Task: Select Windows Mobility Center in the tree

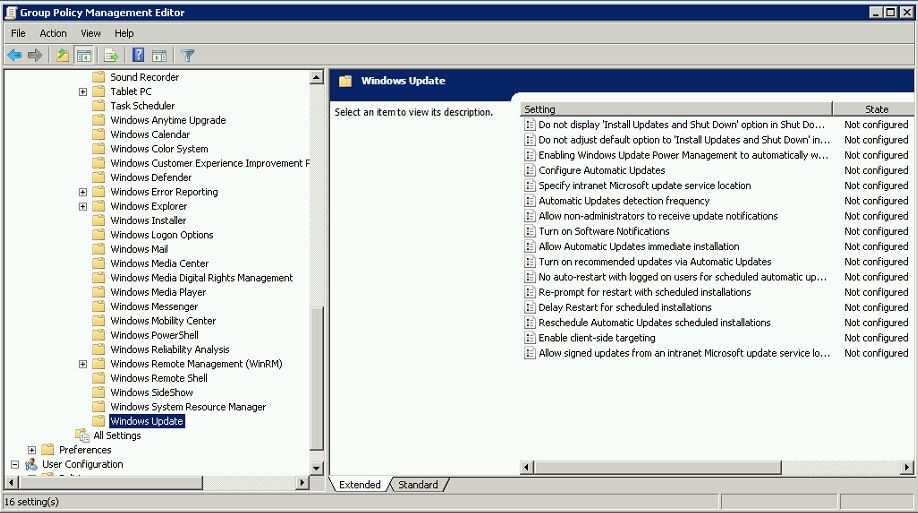Action: coord(163,321)
